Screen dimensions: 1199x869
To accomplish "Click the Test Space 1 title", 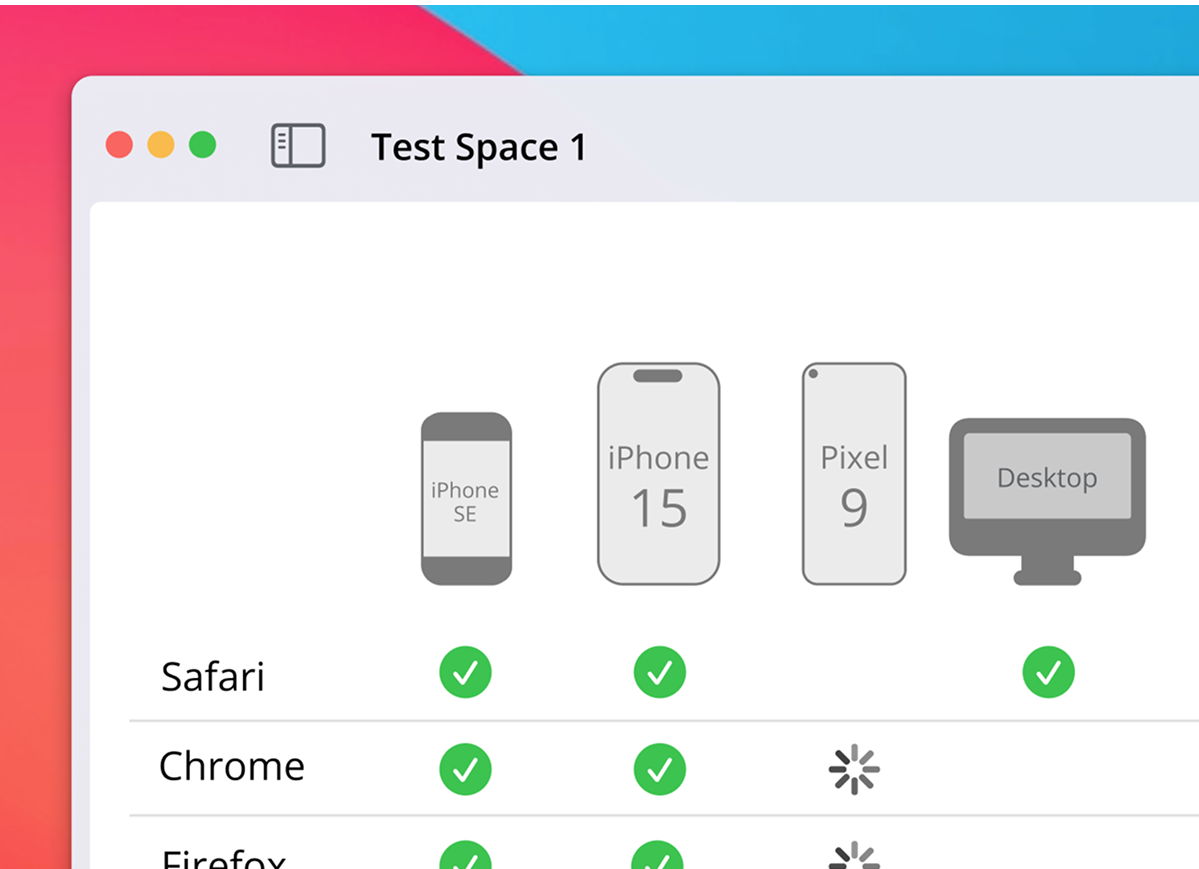I will click(x=478, y=148).
